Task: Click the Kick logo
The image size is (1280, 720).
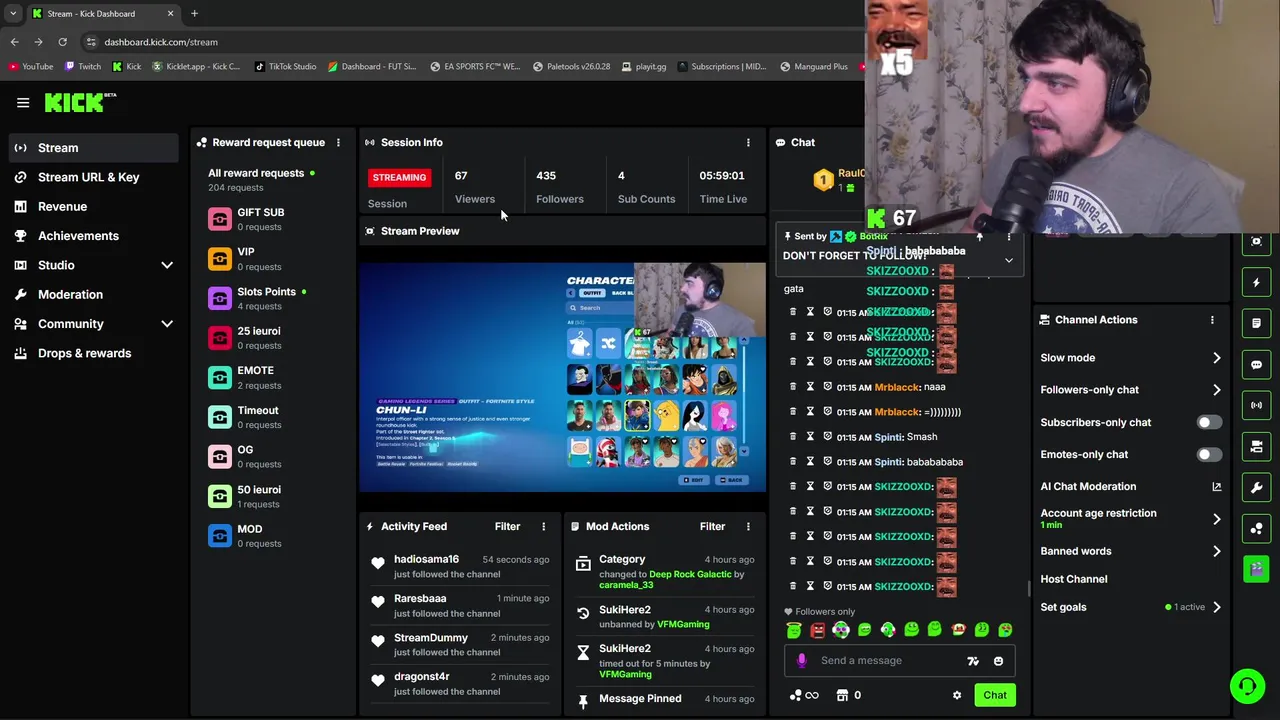Action: (80, 102)
